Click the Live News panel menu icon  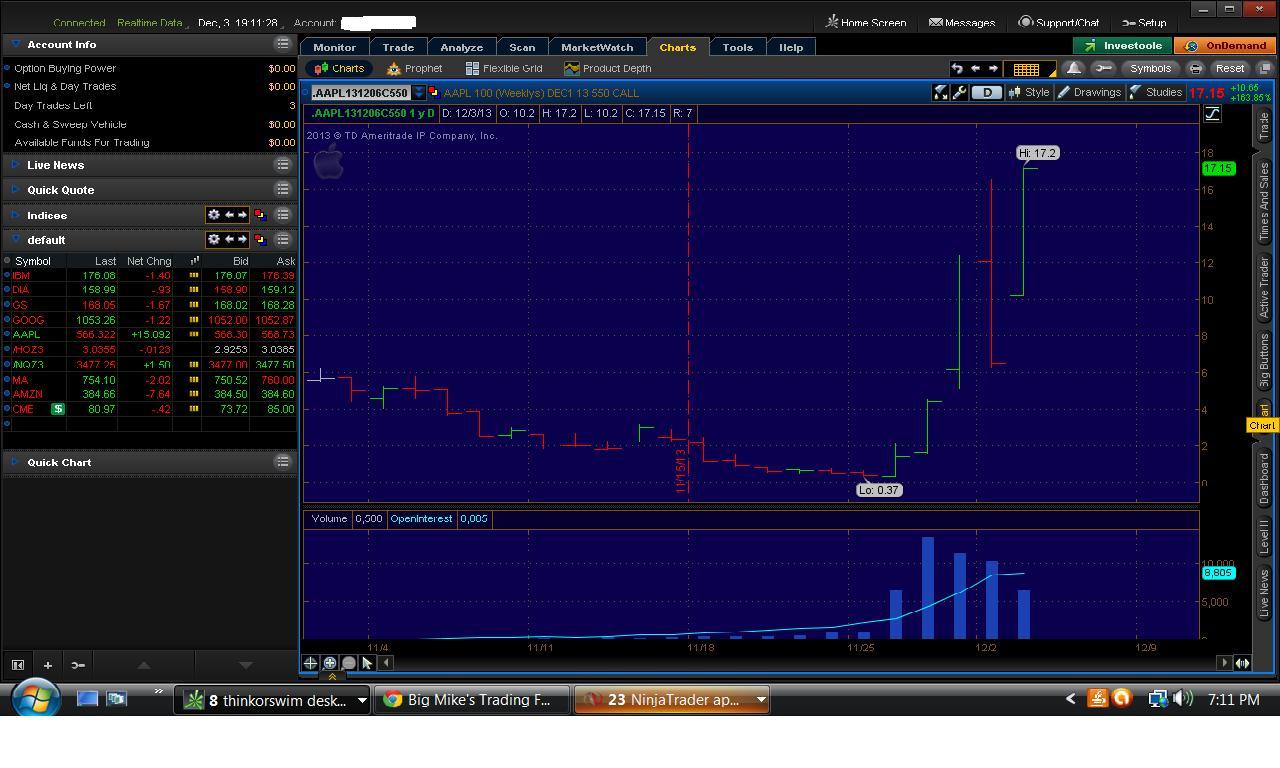pos(283,165)
